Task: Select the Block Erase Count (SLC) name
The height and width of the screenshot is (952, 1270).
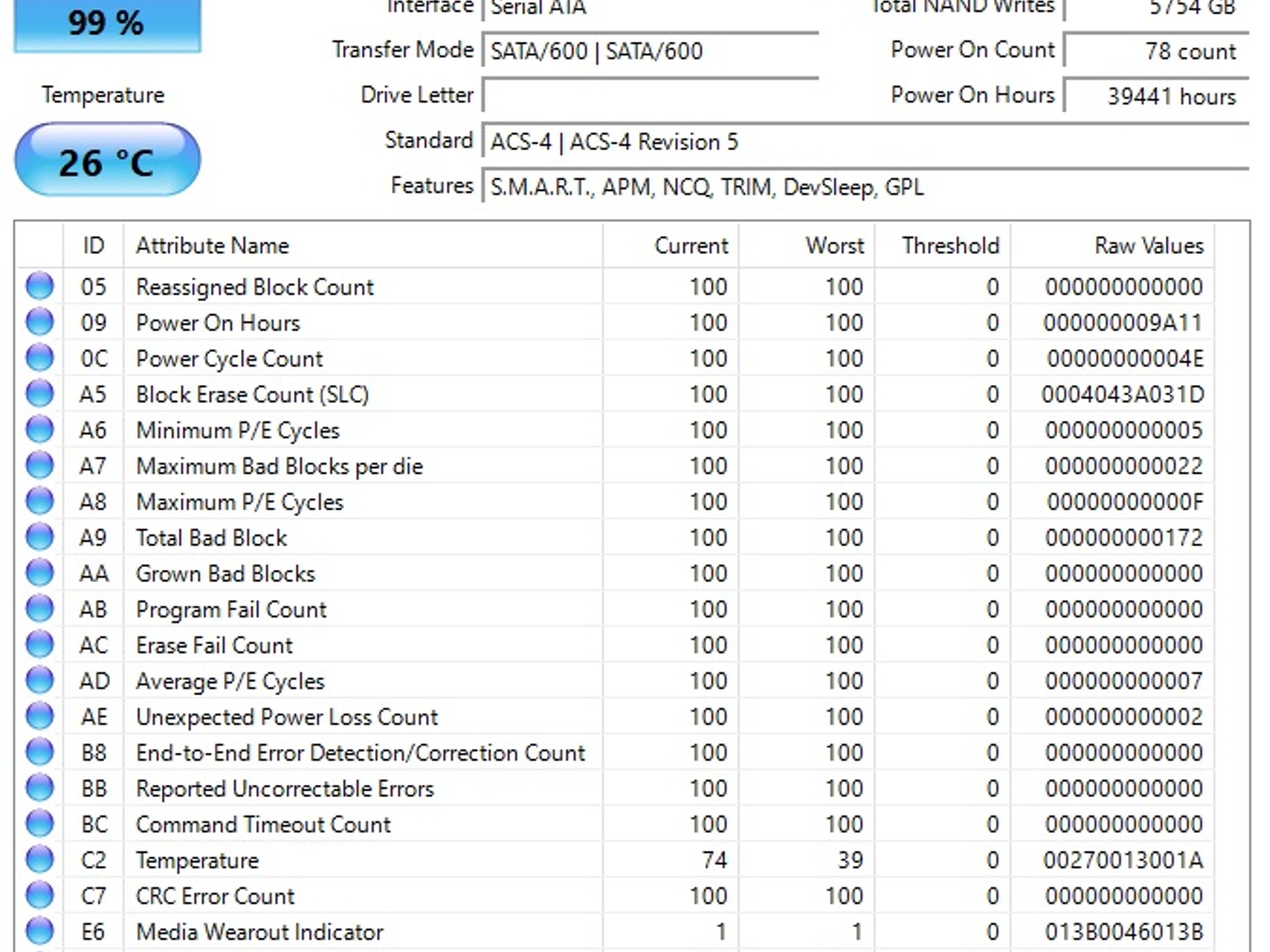Action: 252,395
